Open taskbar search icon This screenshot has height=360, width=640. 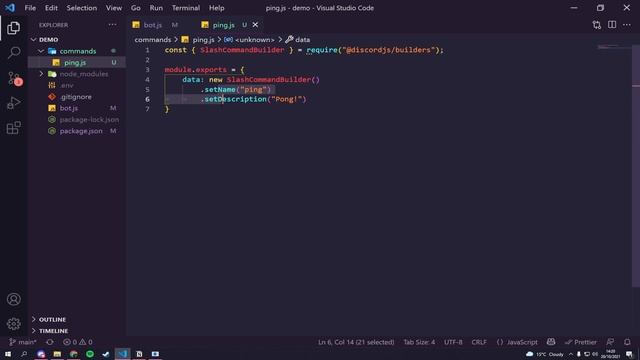tap(24, 354)
